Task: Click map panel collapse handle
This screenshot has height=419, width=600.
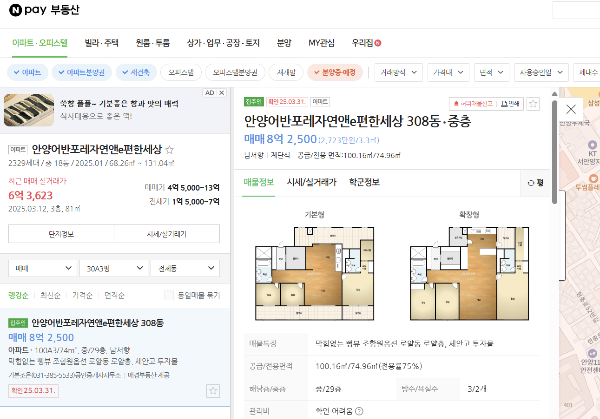Action: tap(562, 235)
